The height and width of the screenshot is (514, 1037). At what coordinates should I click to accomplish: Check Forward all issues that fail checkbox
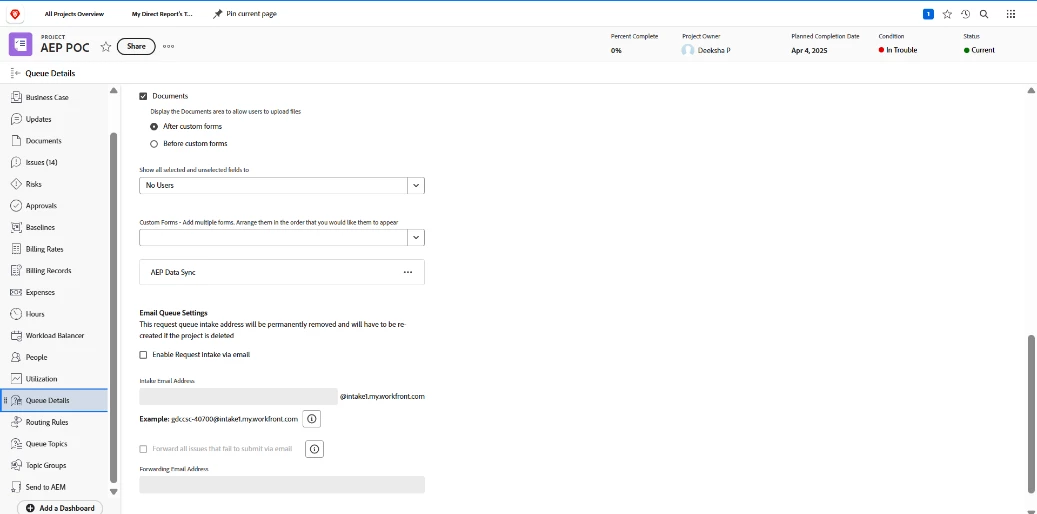(143, 449)
